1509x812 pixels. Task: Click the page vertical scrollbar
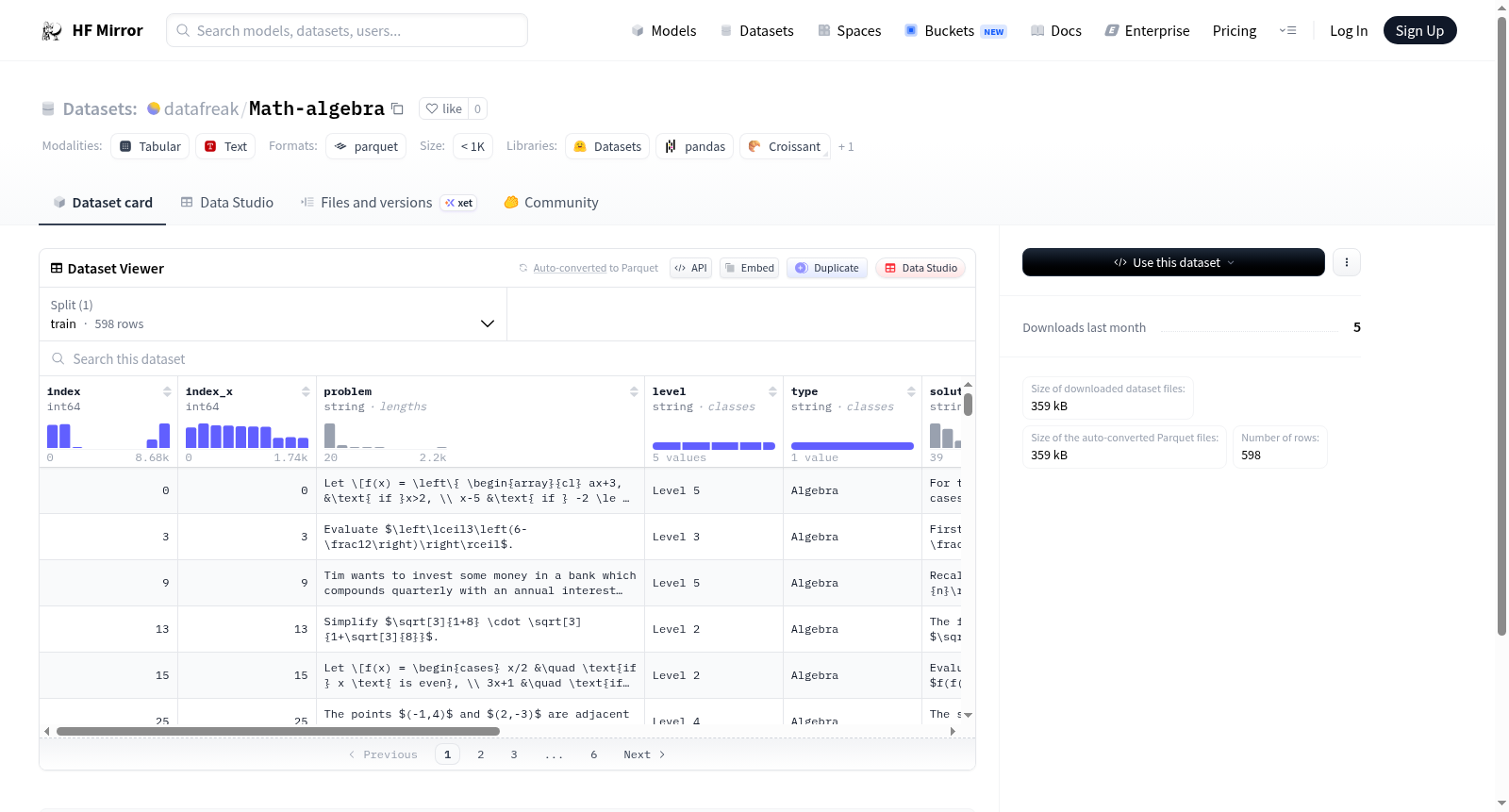pyautogui.click(x=1502, y=325)
